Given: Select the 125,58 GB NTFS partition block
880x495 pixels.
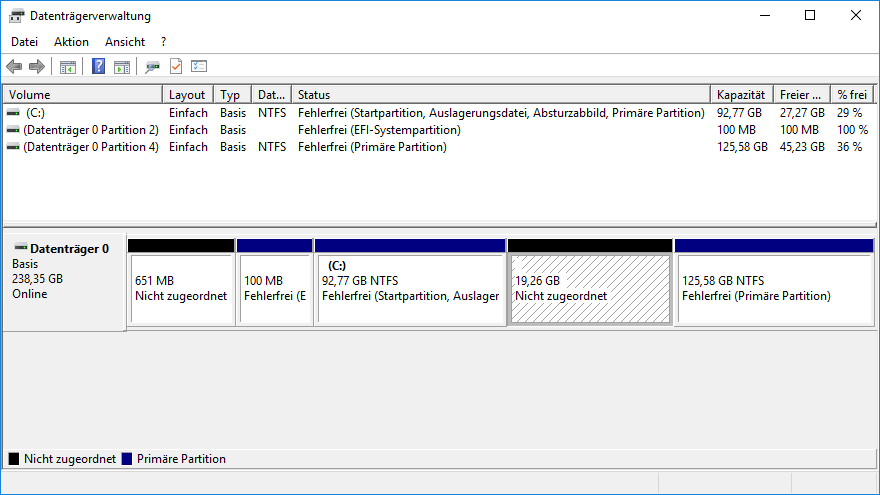Looking at the screenshot, I should click(x=774, y=282).
